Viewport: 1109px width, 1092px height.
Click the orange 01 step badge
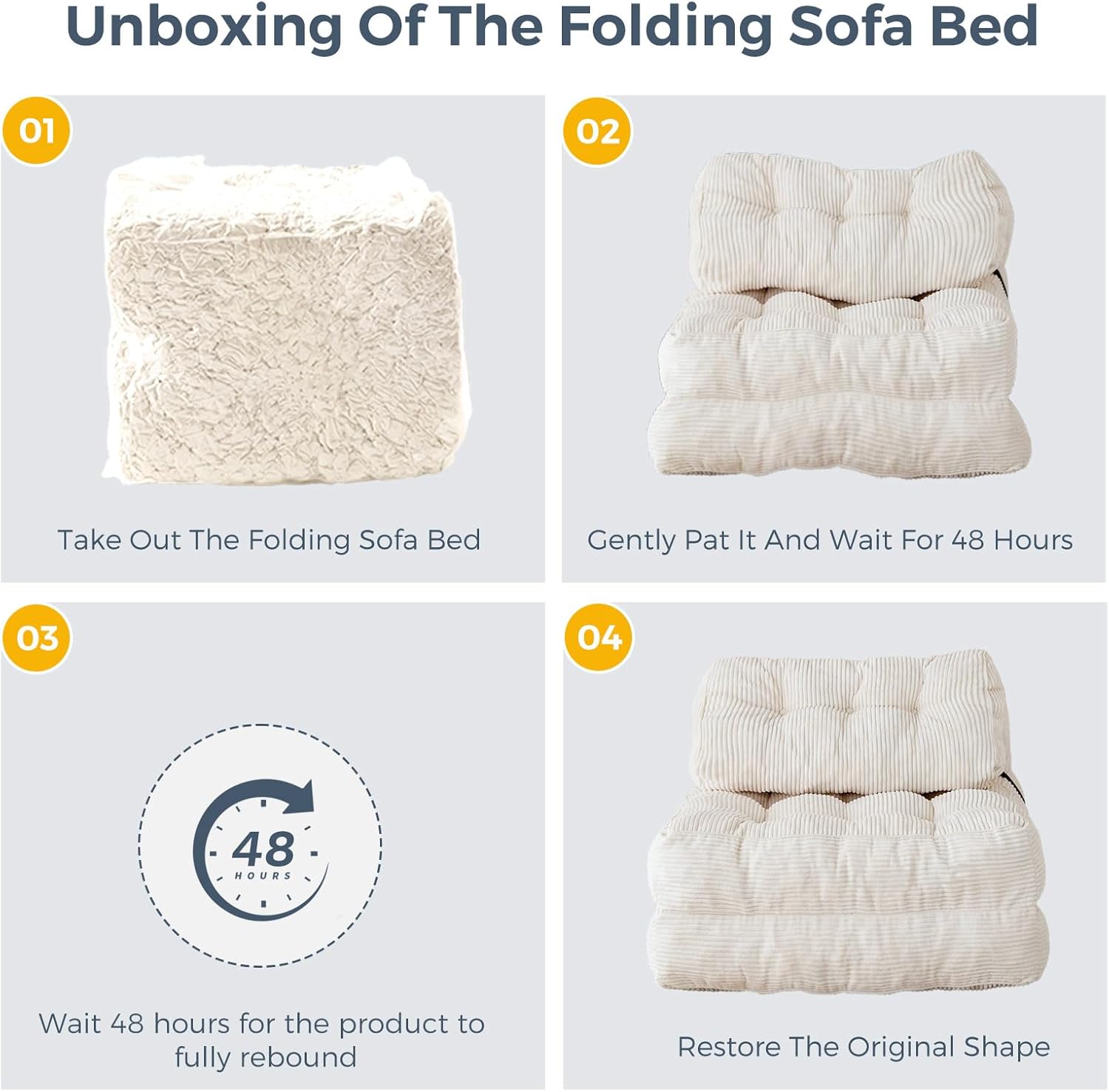pos(37,131)
